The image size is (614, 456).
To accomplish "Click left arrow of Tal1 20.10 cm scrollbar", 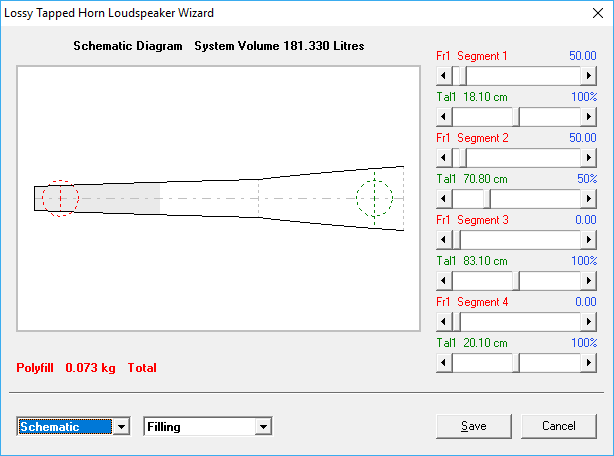I will point(446,363).
